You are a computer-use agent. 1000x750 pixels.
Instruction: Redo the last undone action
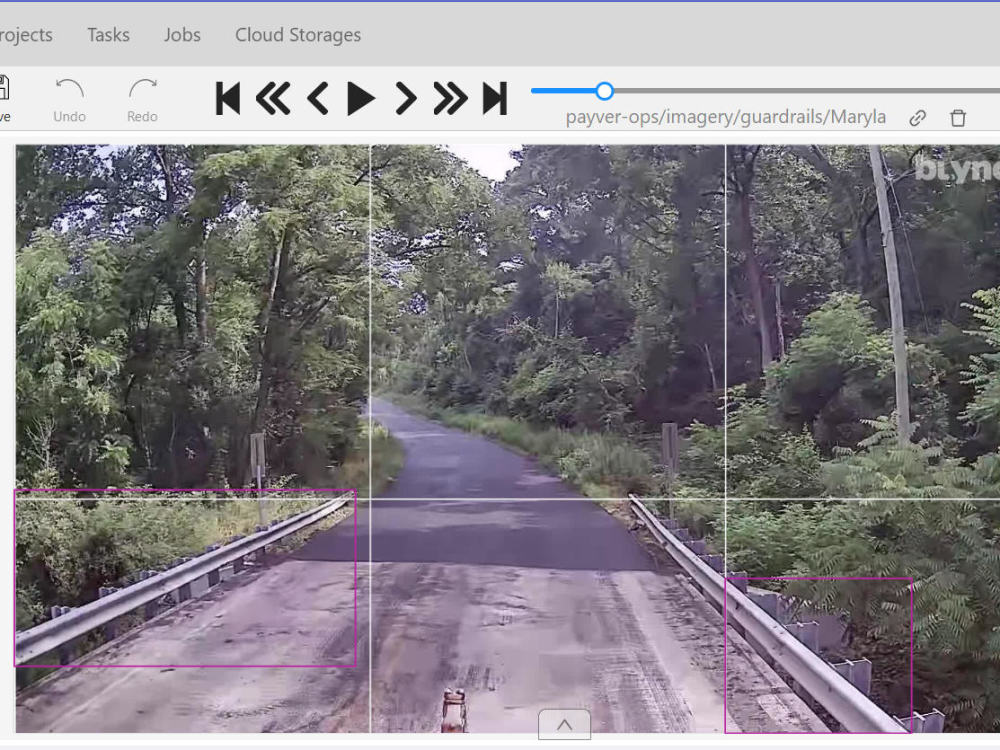142,100
